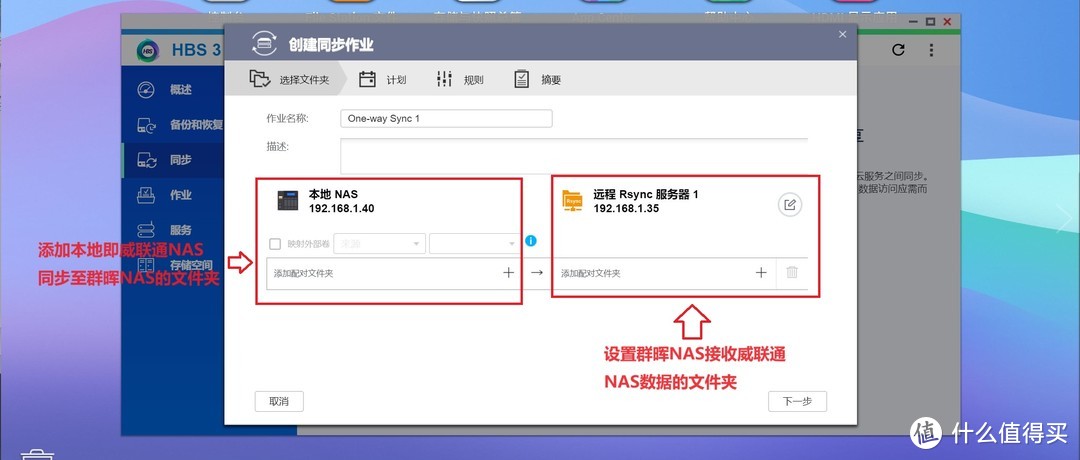This screenshot has width=1080, height=460.
Task: Switch to the 规则 step tab
Action: point(460,79)
